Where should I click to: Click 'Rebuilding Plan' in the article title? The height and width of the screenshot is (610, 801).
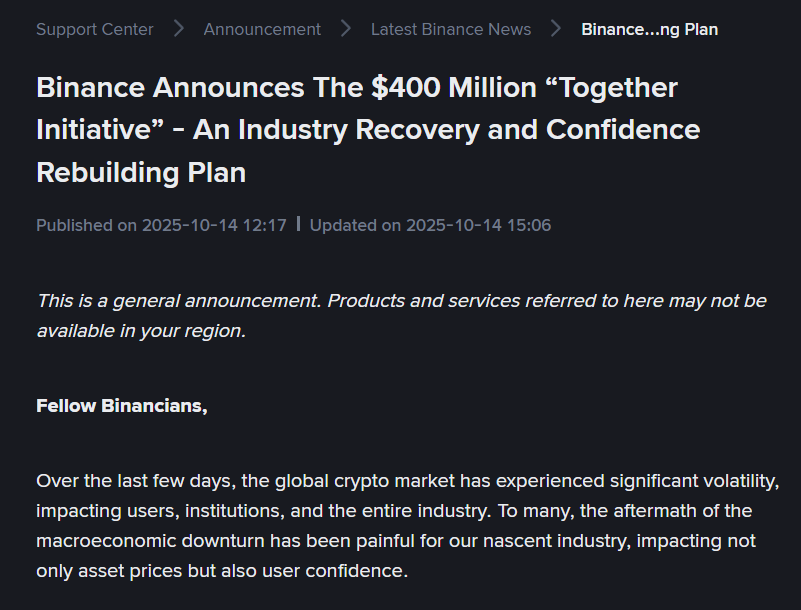[141, 172]
